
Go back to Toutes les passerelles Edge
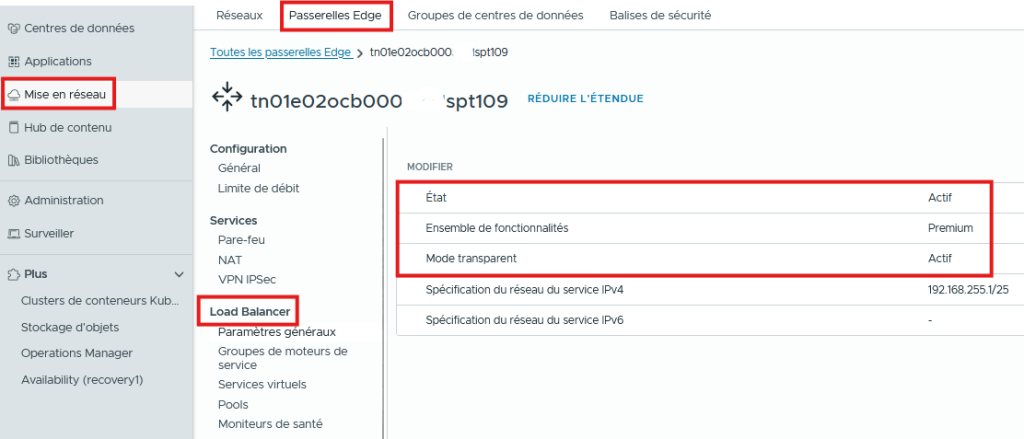tap(280, 52)
